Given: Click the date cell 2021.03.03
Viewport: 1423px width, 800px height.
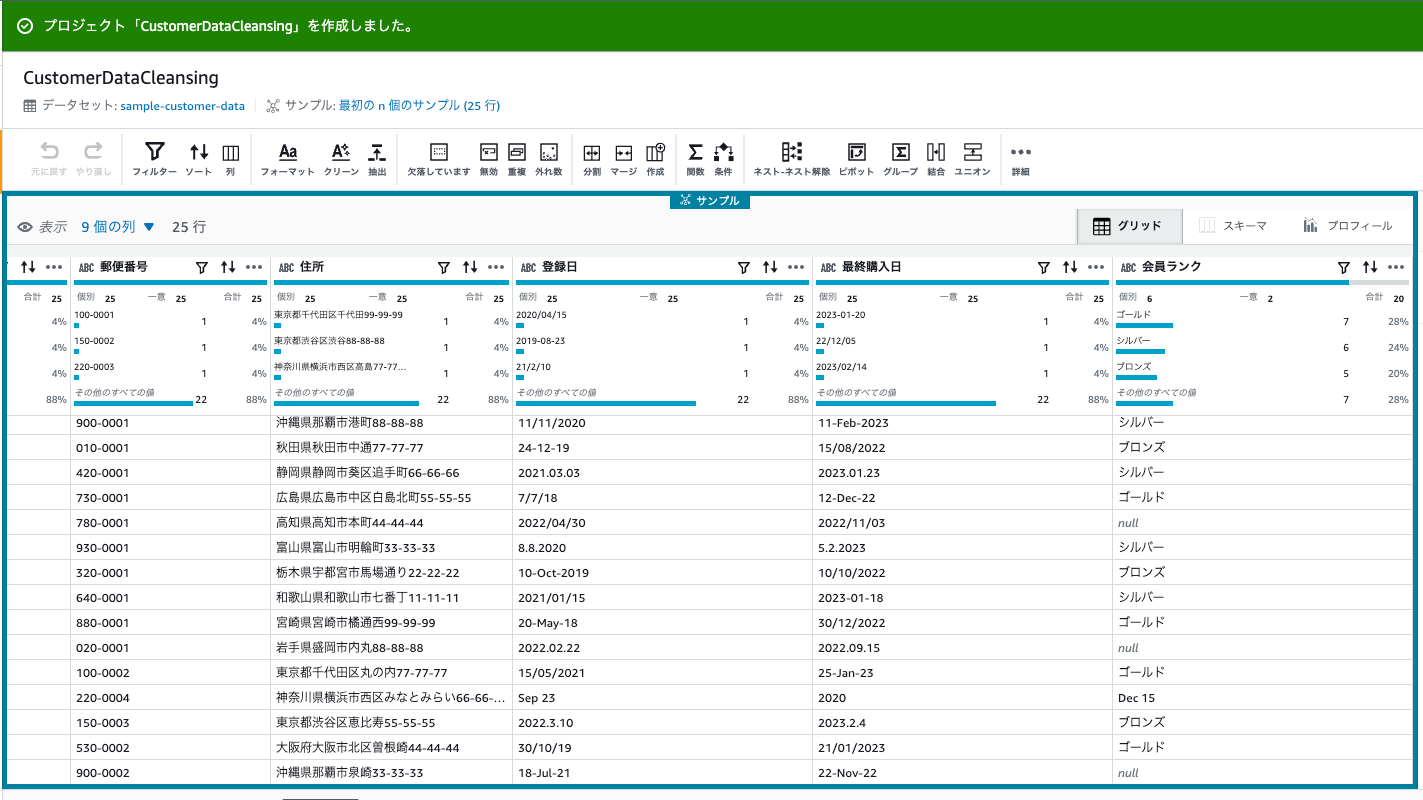Looking at the screenshot, I should (662, 473).
